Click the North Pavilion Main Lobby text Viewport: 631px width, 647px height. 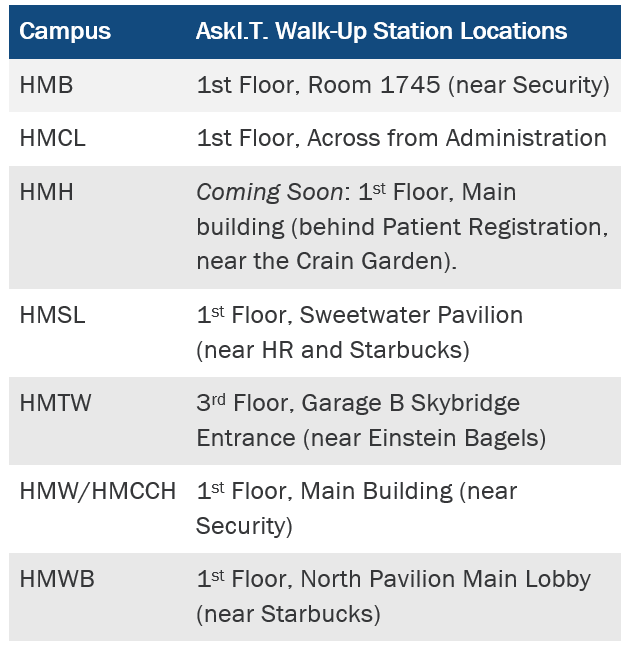coord(445,579)
